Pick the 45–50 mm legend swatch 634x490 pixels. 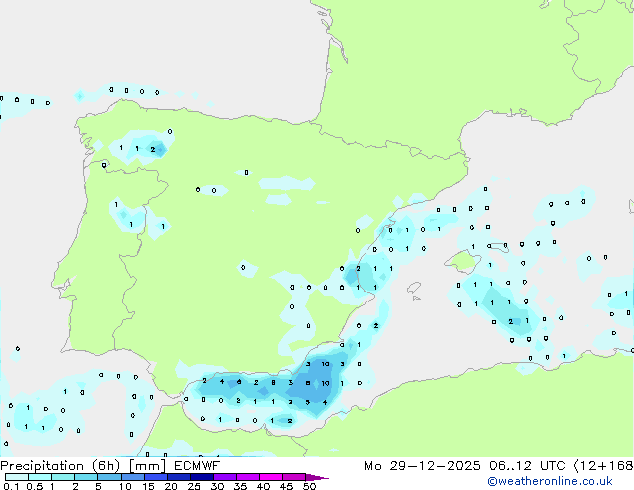click(294, 477)
